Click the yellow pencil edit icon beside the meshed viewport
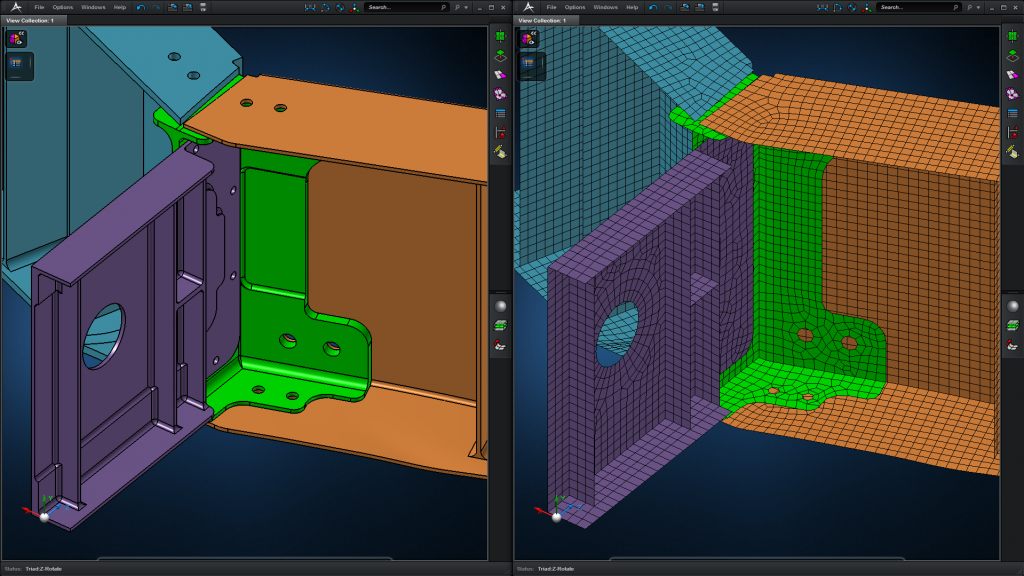The height and width of the screenshot is (576, 1024). coord(1012,152)
